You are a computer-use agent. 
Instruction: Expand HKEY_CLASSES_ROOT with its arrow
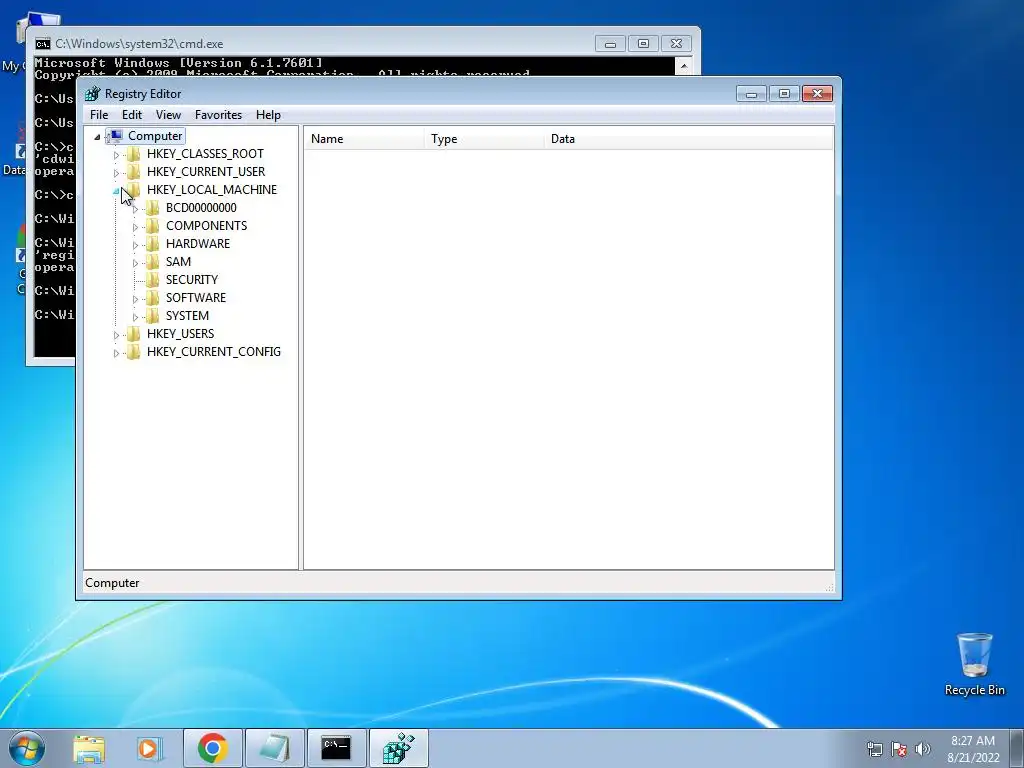(x=116, y=155)
